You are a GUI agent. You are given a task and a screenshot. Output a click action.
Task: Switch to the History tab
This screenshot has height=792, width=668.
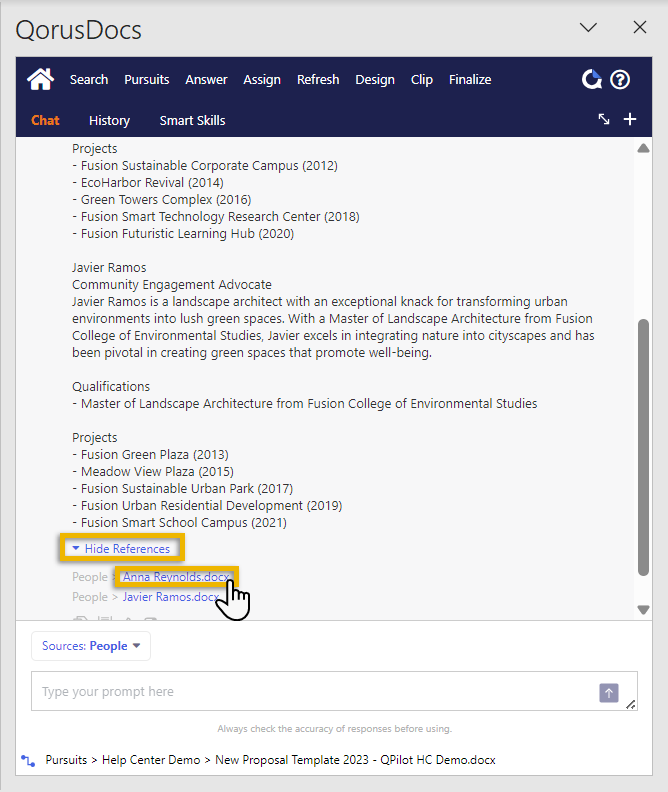coord(109,120)
